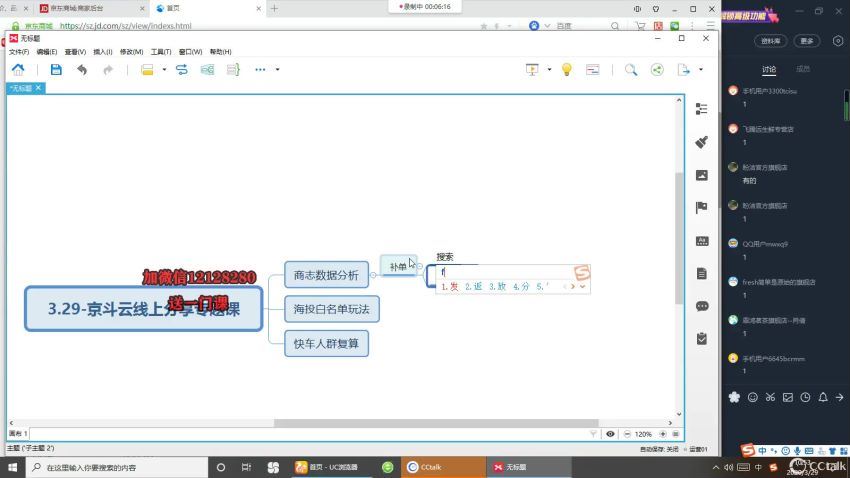Open export dropdown arrow
Image resolution: width=850 pixels, height=478 pixels.
pyautogui.click(x=701, y=69)
